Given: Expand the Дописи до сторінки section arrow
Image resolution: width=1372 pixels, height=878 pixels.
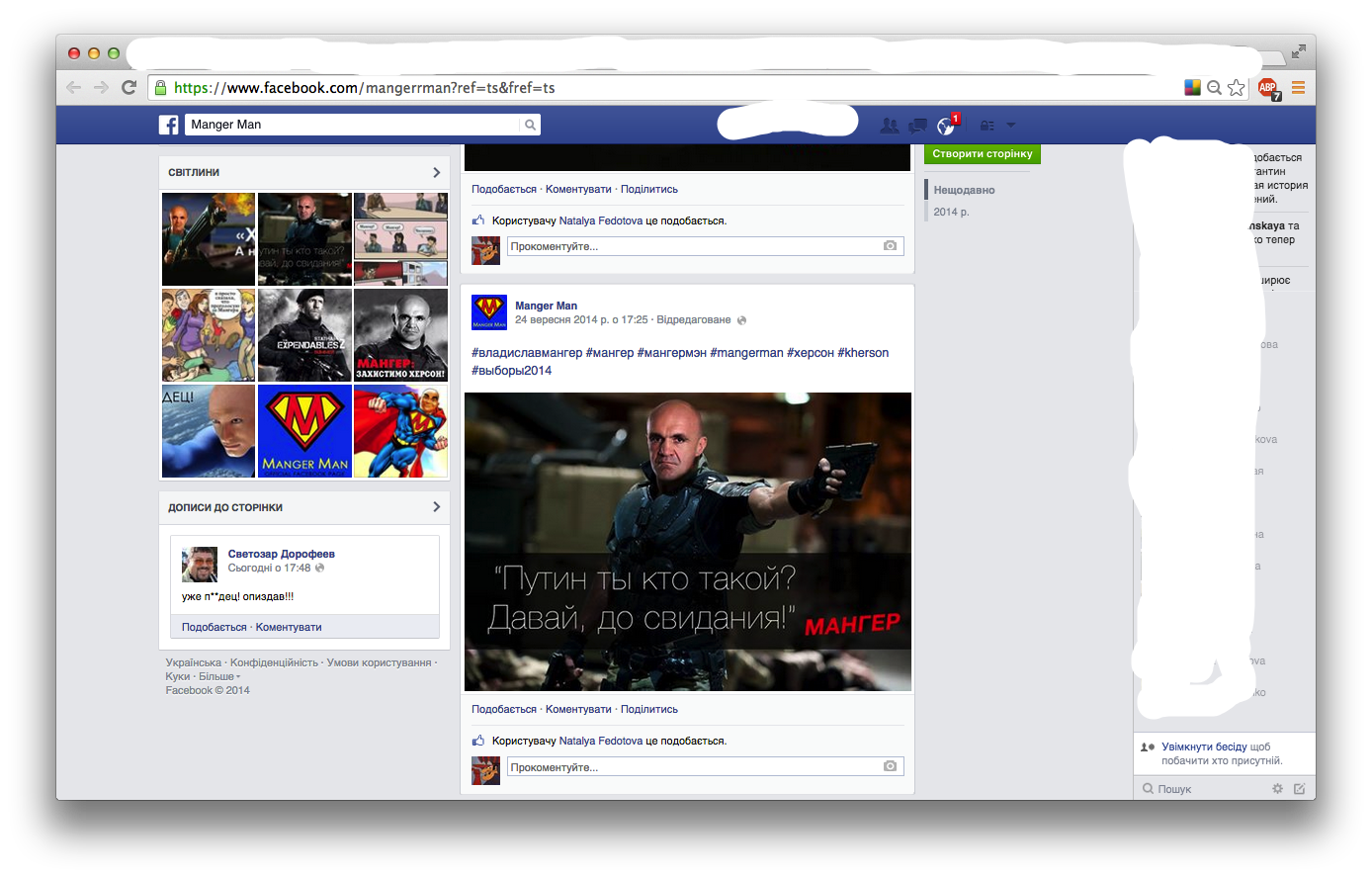Looking at the screenshot, I should click(x=436, y=507).
